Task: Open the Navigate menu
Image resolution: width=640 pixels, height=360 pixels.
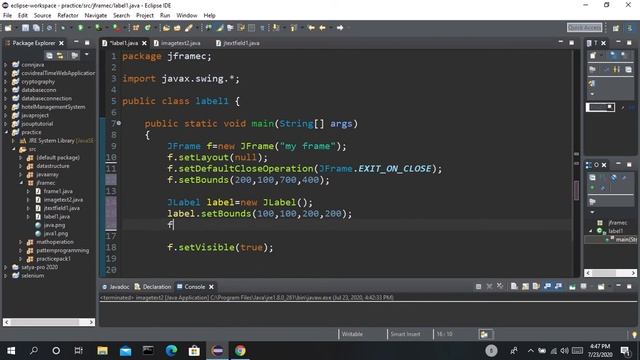Action: tap(96, 16)
